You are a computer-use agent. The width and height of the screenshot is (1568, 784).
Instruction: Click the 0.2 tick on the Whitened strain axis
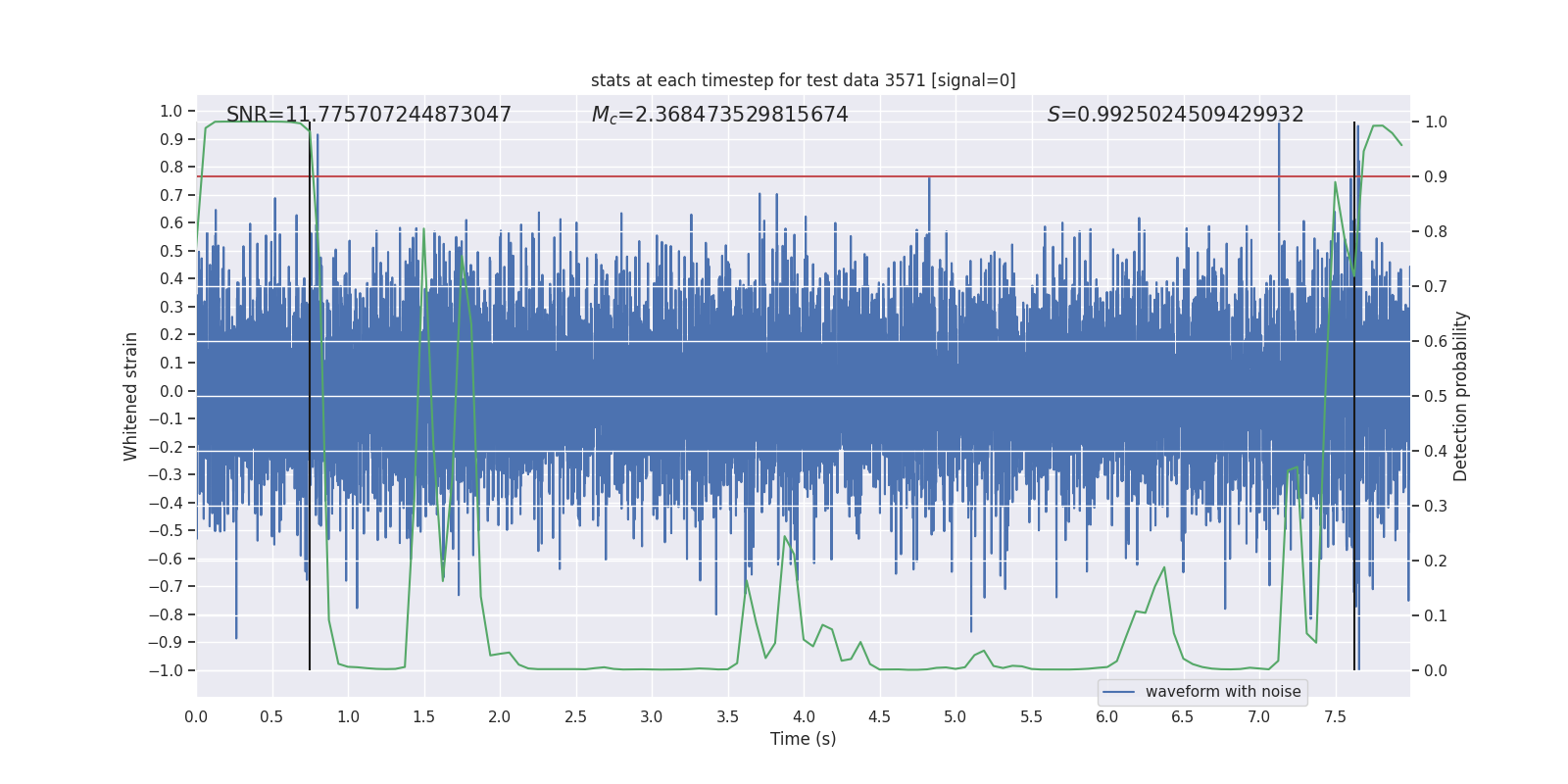(x=171, y=335)
